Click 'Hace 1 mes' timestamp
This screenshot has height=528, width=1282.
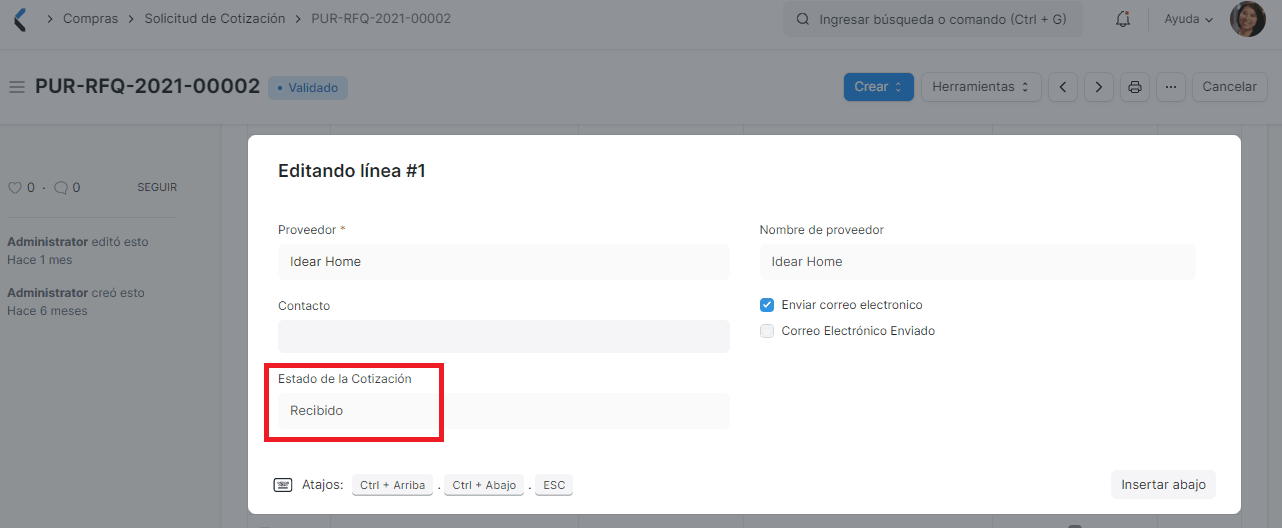pyautogui.click(x=40, y=260)
